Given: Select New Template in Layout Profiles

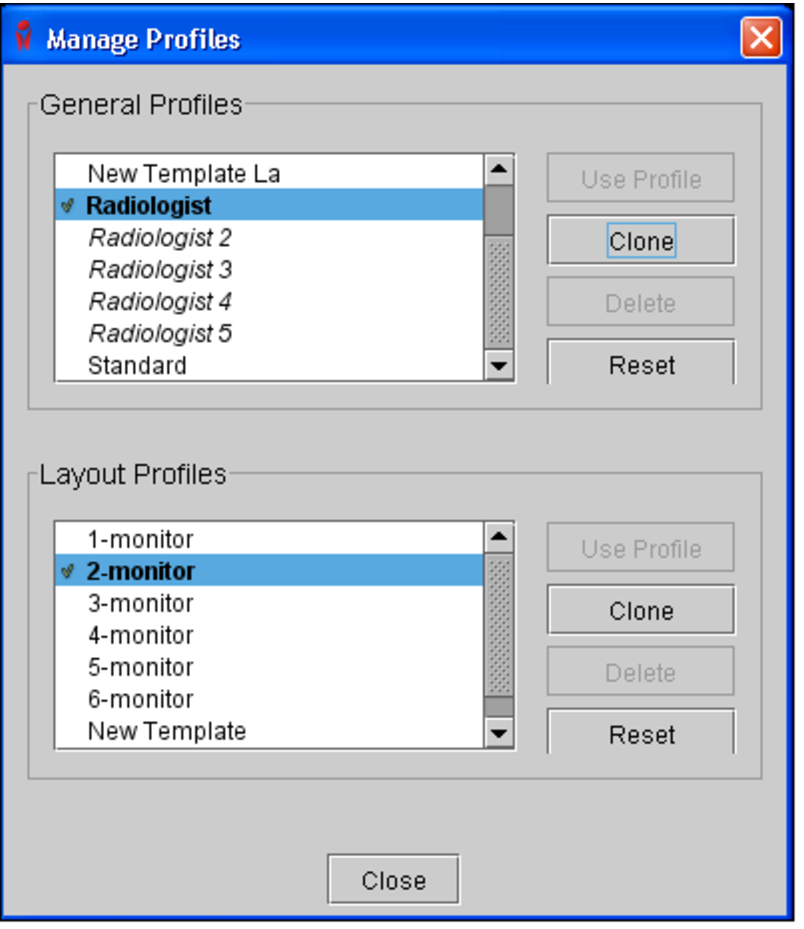Looking at the screenshot, I should pyautogui.click(x=166, y=732).
